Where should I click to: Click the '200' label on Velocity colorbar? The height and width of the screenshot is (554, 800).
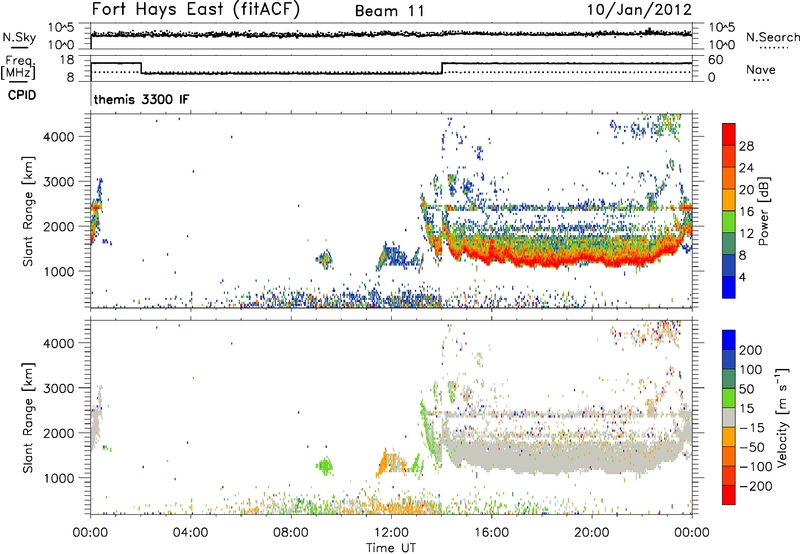point(751,350)
